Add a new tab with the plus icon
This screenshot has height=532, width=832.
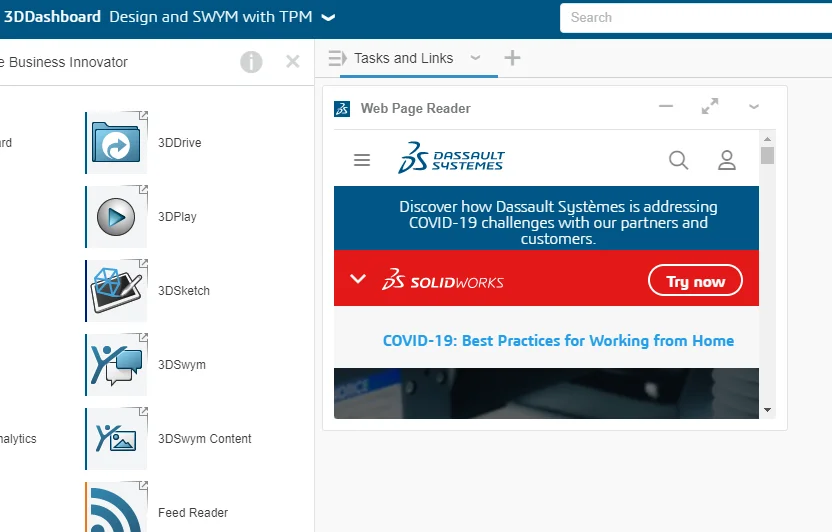pos(512,58)
